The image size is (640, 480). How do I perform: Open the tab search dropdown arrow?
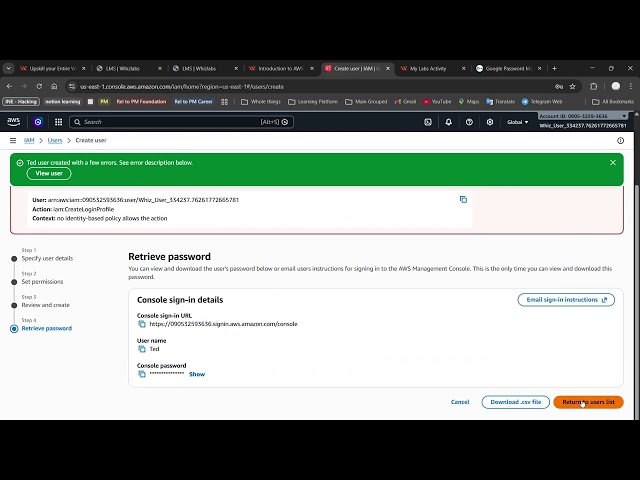pos(9,69)
